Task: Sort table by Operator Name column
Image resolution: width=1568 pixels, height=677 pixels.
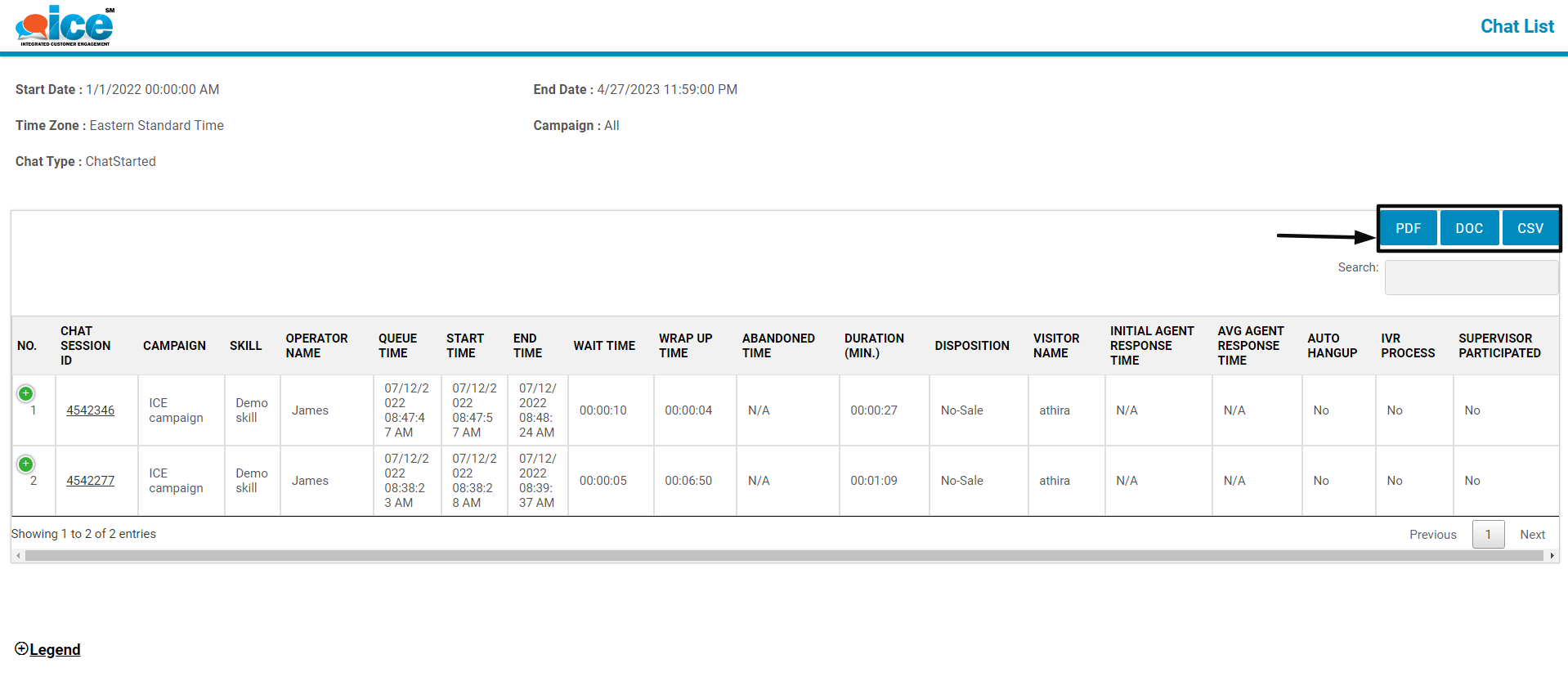Action: [316, 346]
